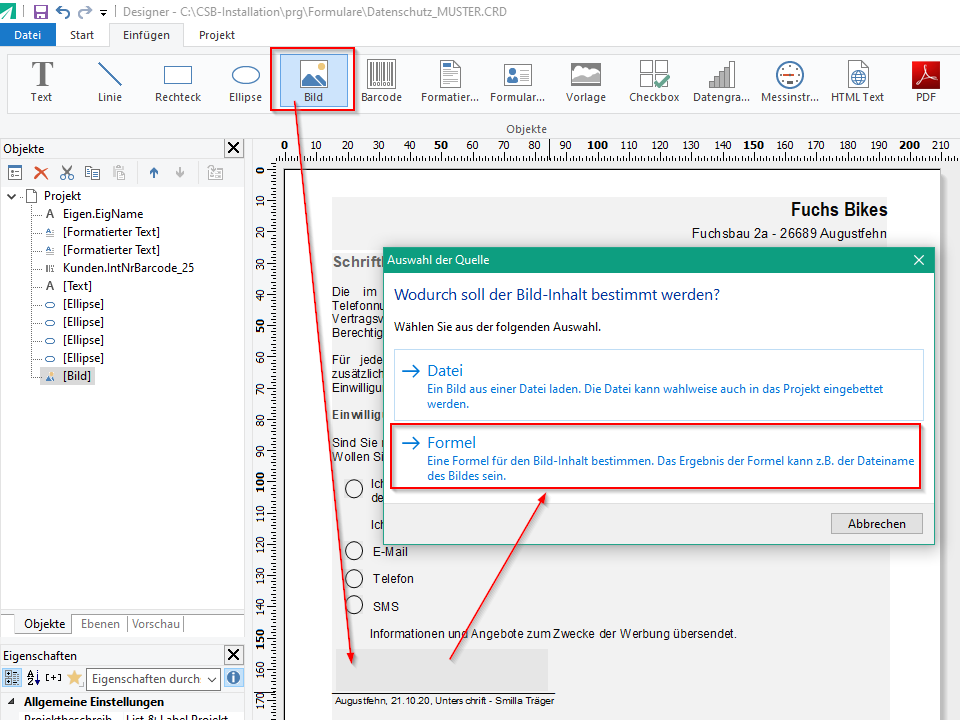Click the Designer application logo icon

tap(8, 12)
